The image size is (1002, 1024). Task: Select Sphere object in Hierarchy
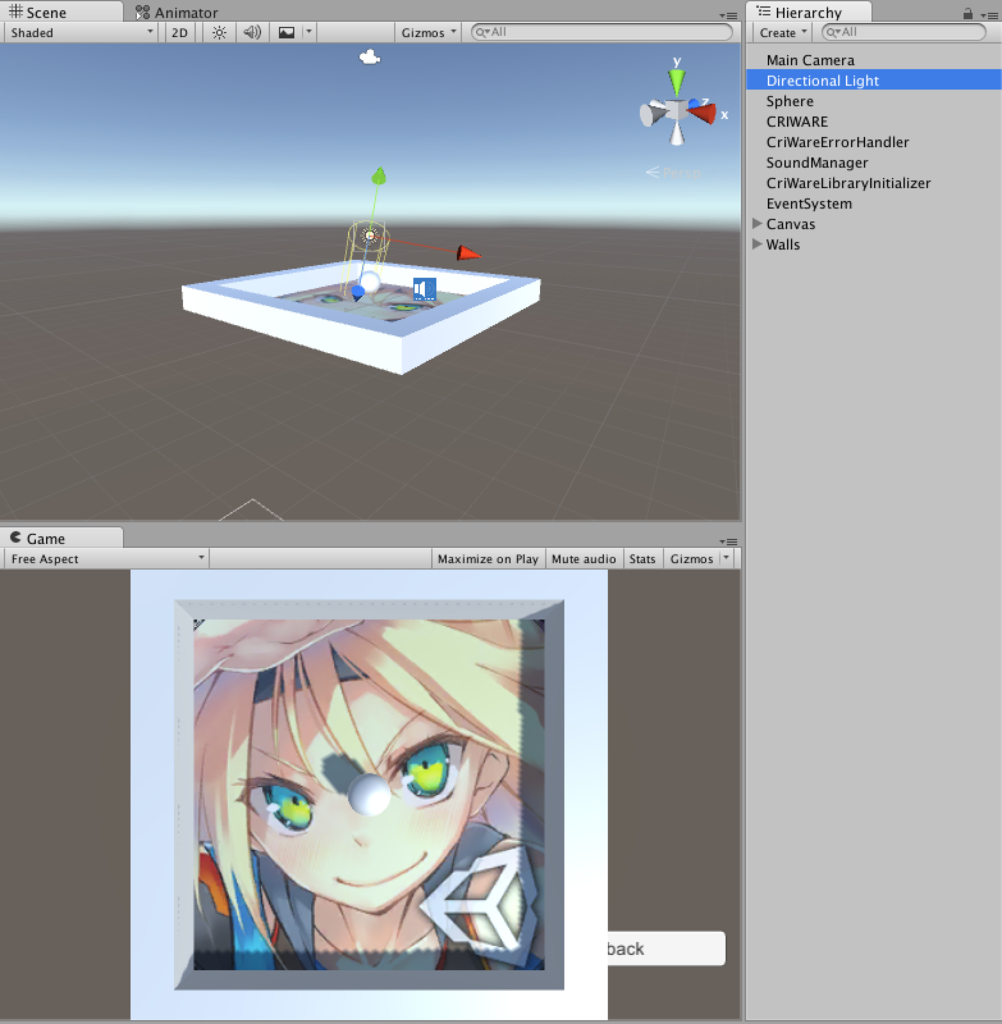tap(874, 101)
